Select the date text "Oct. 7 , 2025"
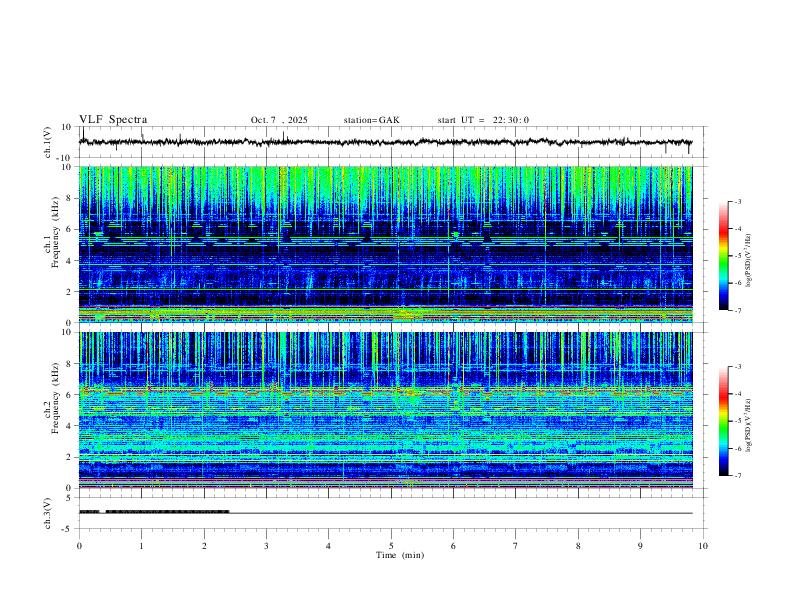792x612 pixels. point(279,120)
